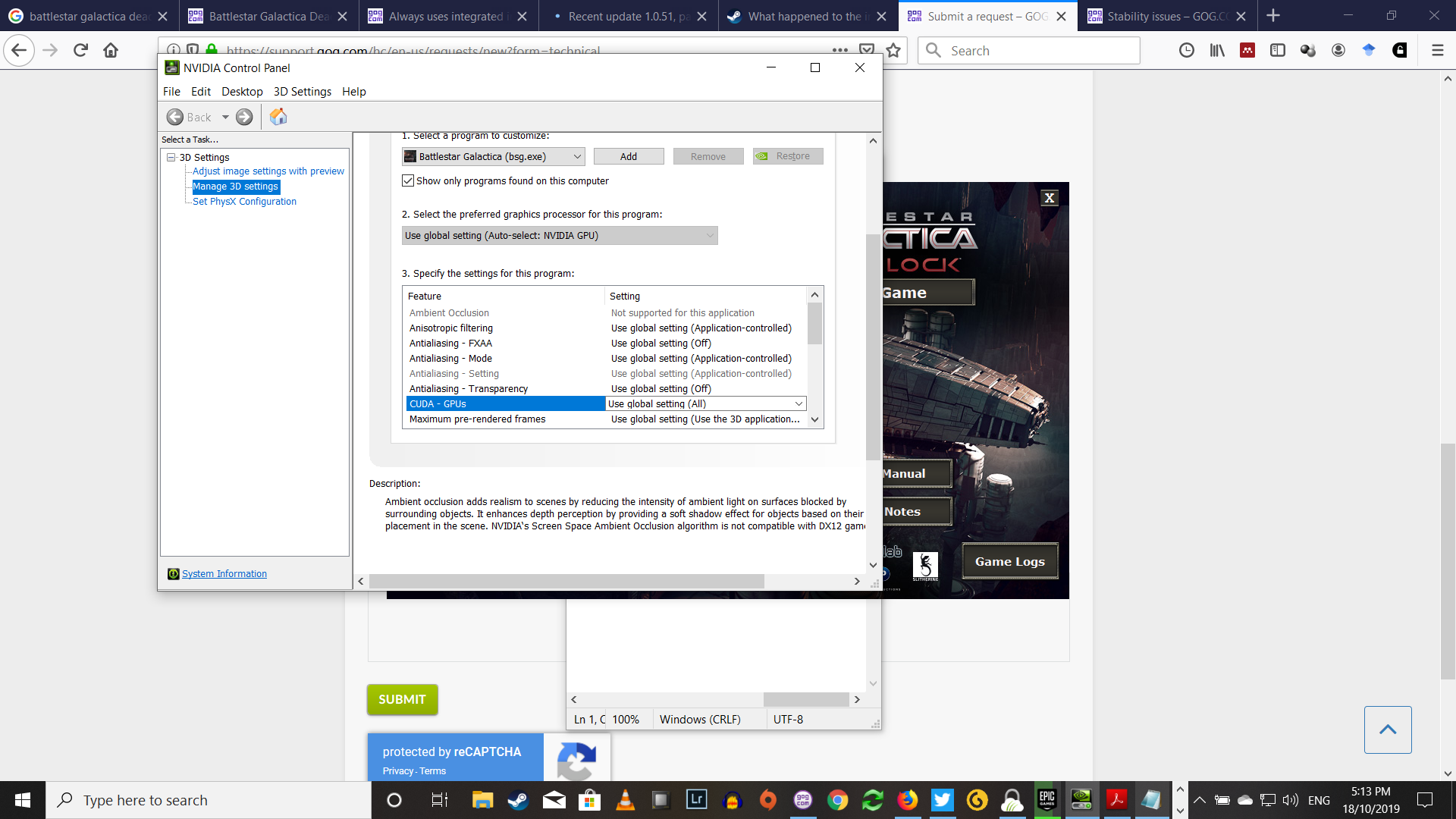Click the Firefox Reload icon
Image resolution: width=1456 pixels, height=819 pixels.
coord(80,50)
